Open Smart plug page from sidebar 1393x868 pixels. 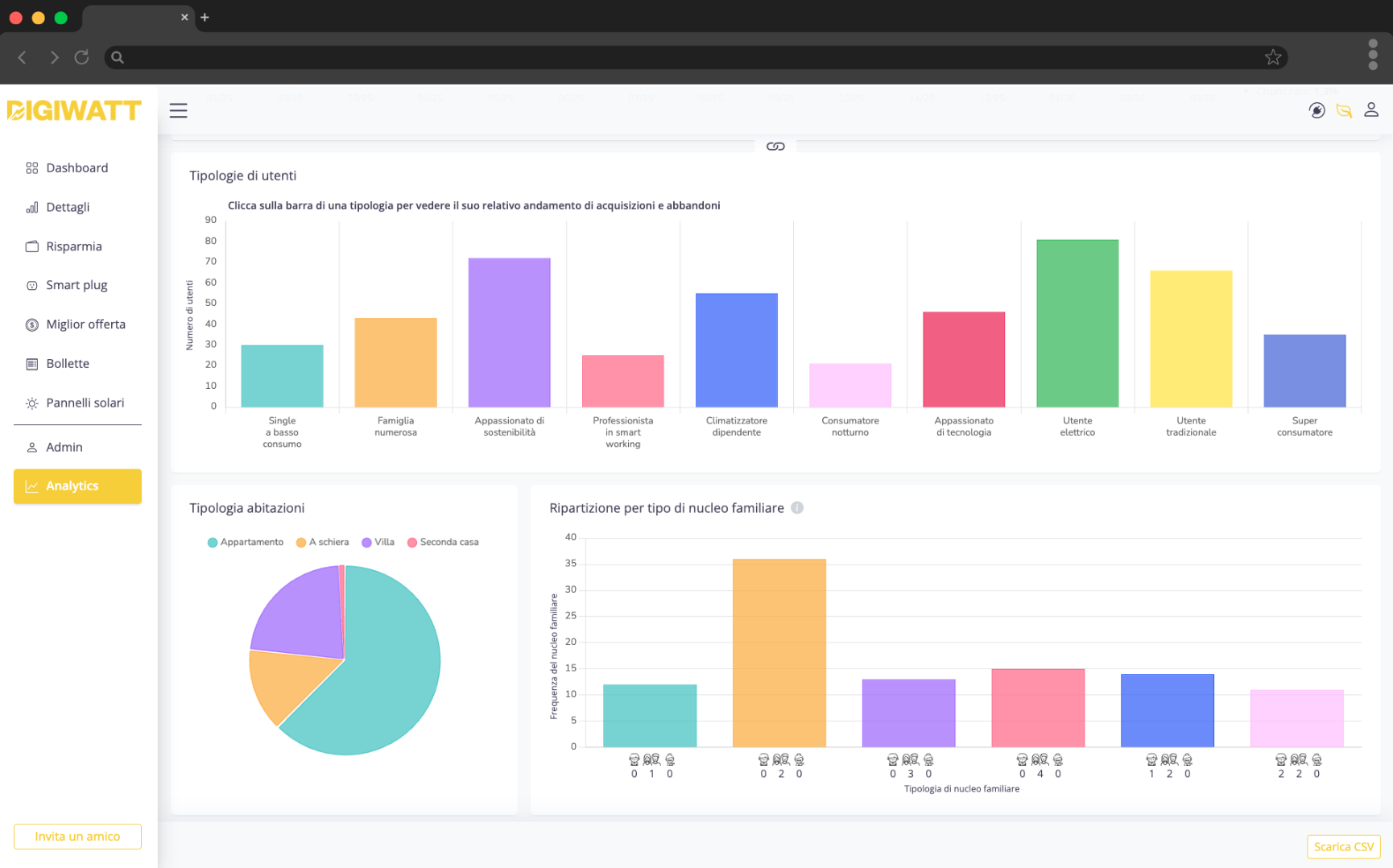tap(76, 286)
